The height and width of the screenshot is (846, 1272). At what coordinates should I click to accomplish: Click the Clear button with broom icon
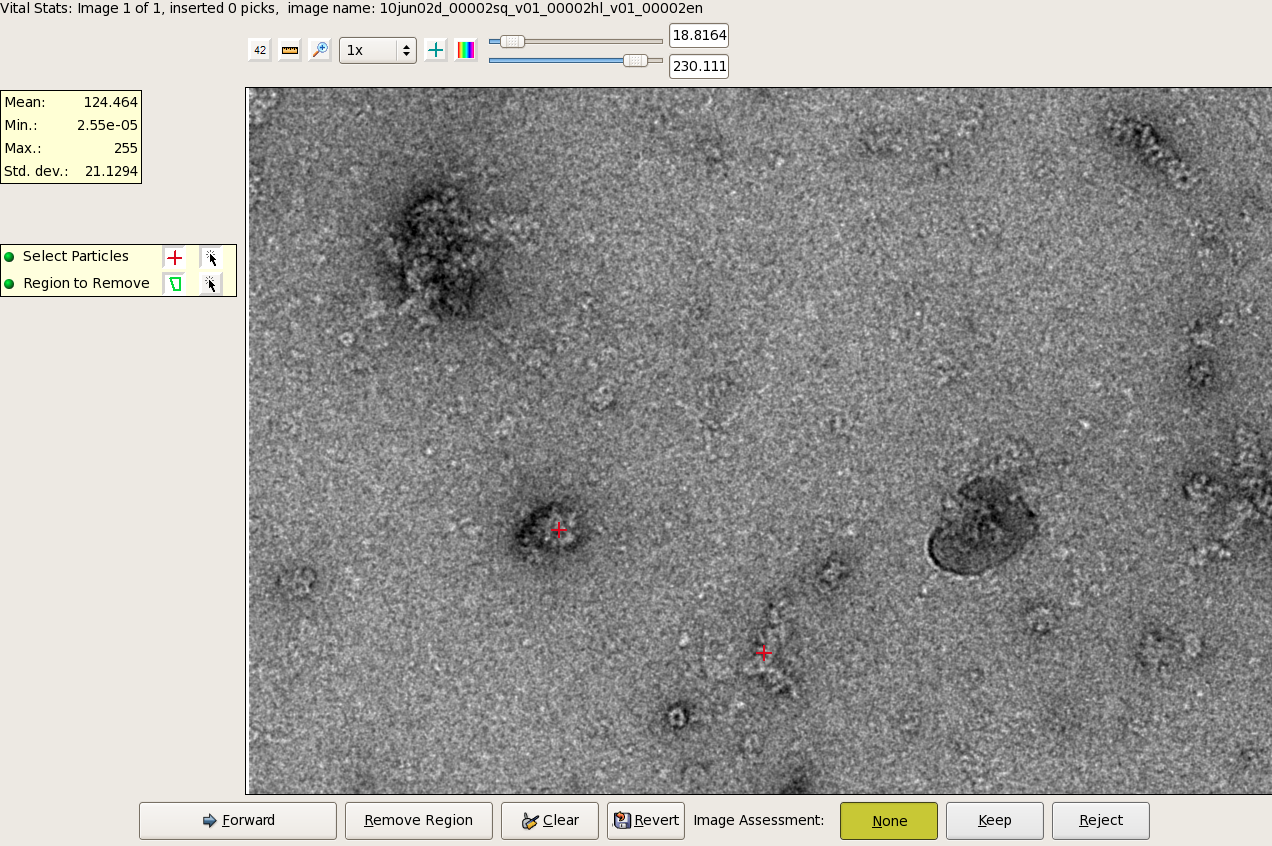click(x=549, y=821)
